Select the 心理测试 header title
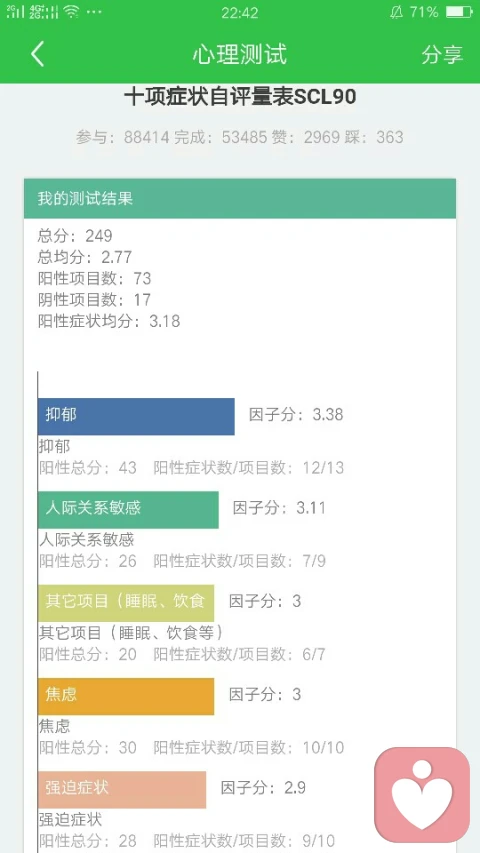 (x=239, y=54)
